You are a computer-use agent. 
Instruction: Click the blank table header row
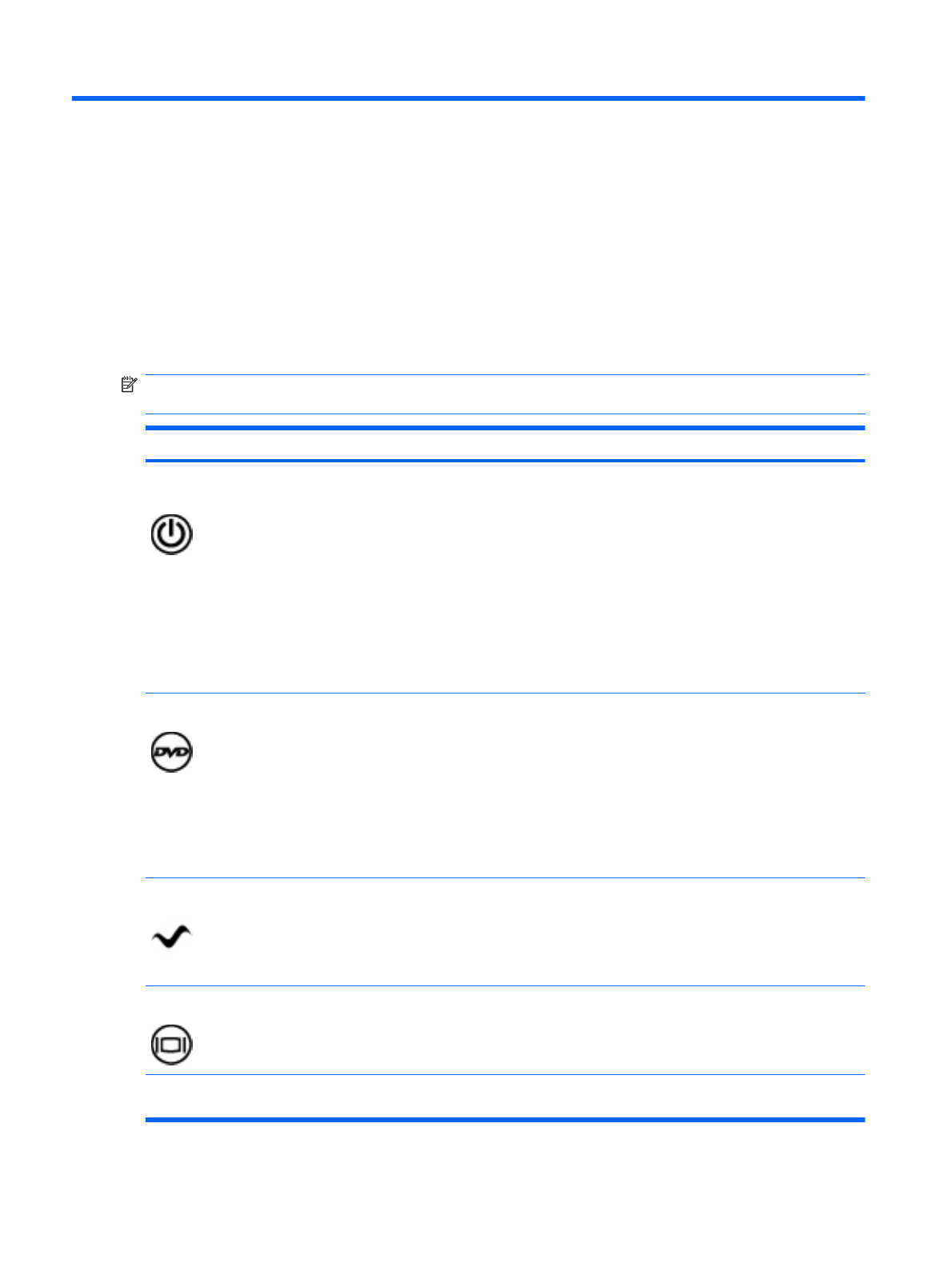coord(504,445)
